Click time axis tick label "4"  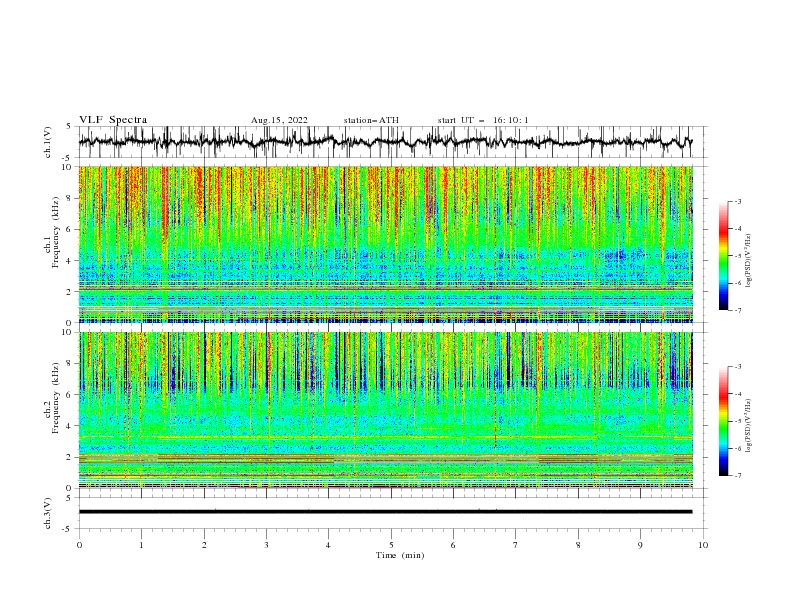(328, 545)
